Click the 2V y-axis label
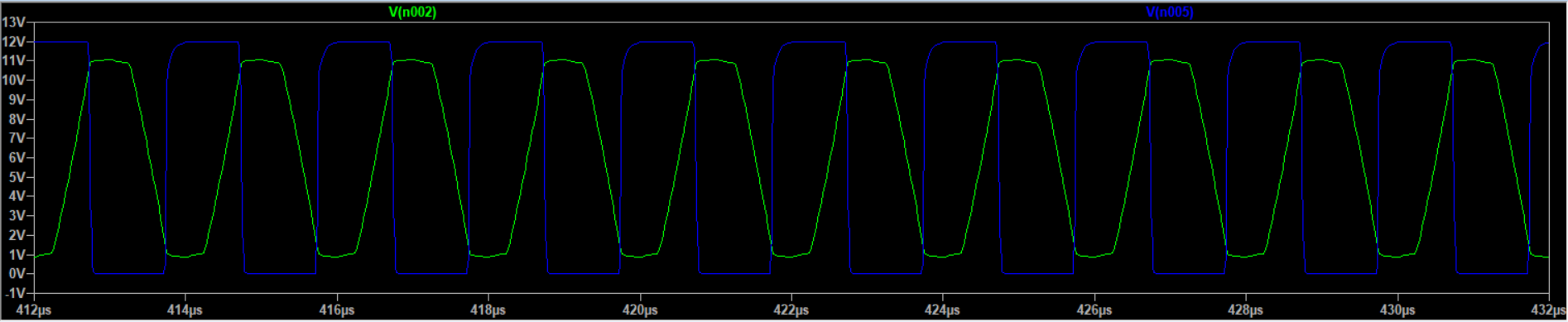1568x322 pixels. tap(17, 235)
